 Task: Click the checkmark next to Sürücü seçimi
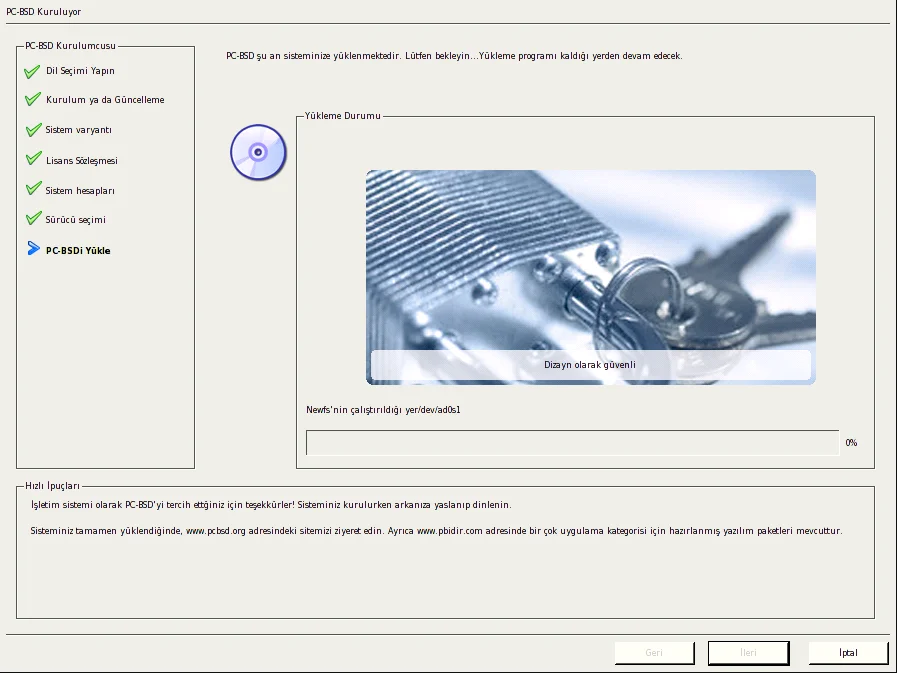click(33, 218)
